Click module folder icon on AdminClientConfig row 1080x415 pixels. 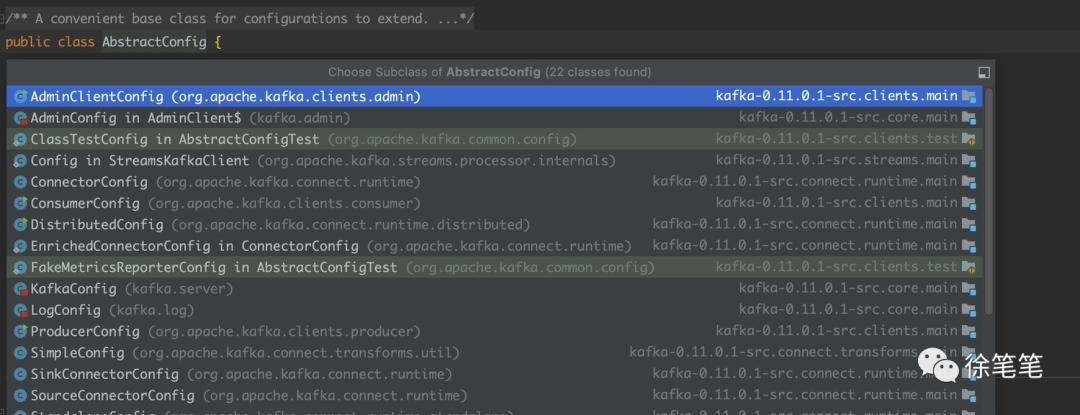pyautogui.click(x=969, y=96)
